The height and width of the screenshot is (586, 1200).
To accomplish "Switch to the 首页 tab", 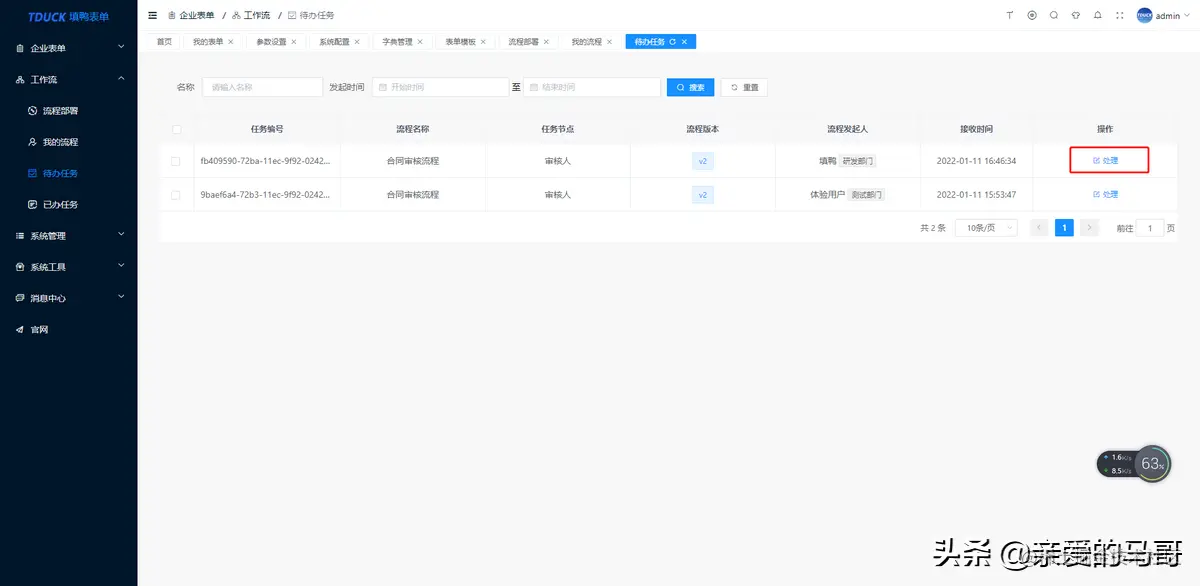I will (163, 41).
